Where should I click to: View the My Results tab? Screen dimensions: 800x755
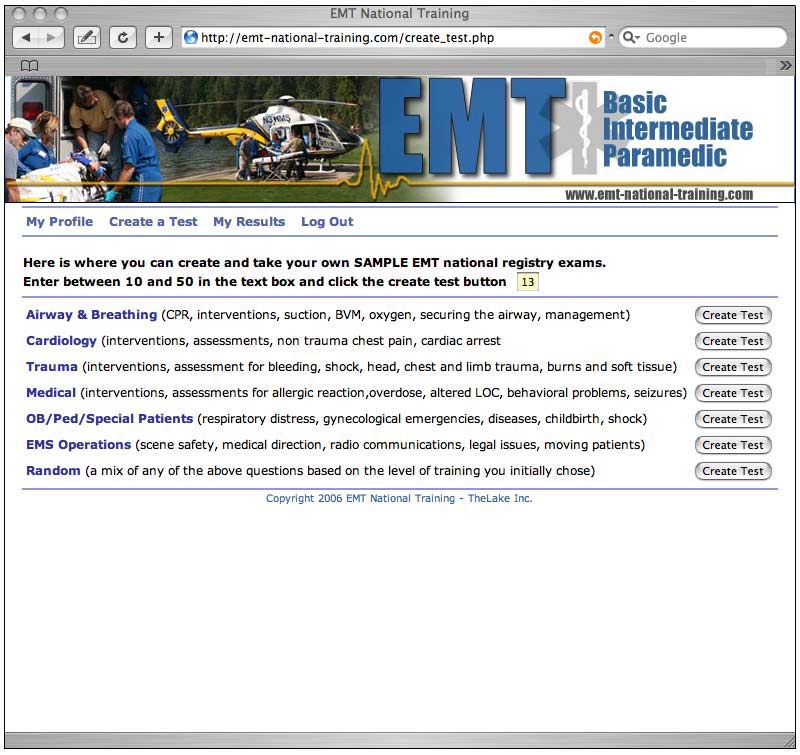pos(249,222)
